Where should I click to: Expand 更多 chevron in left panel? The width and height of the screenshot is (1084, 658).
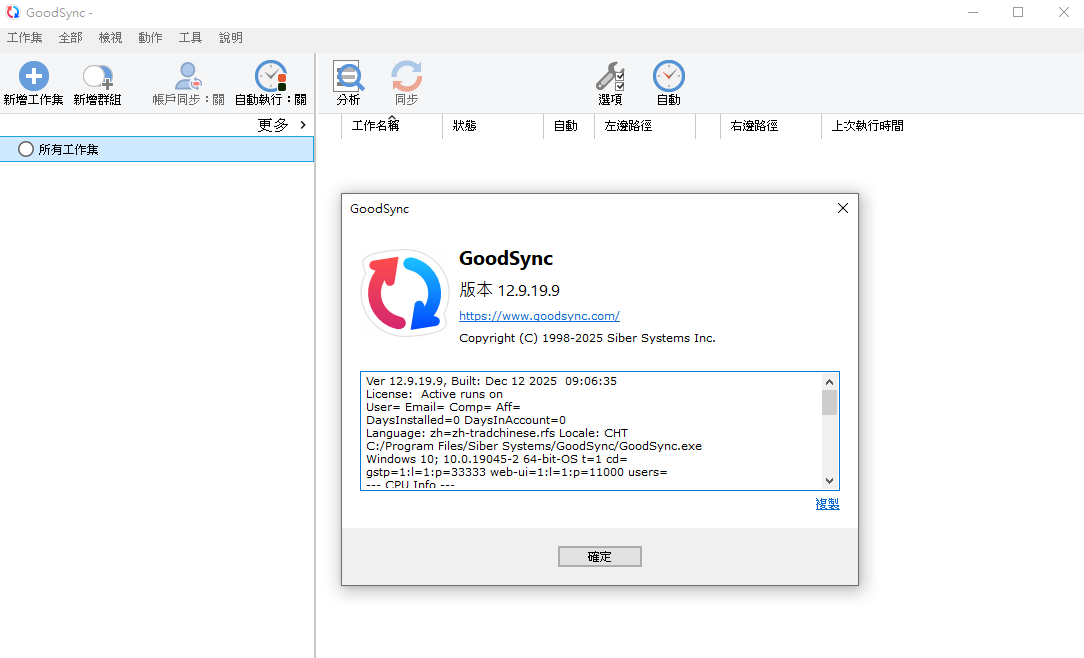click(x=303, y=125)
